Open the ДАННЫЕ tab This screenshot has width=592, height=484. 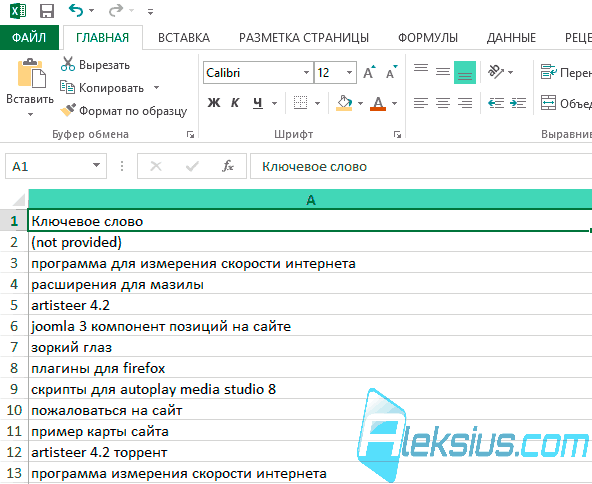coord(511,37)
